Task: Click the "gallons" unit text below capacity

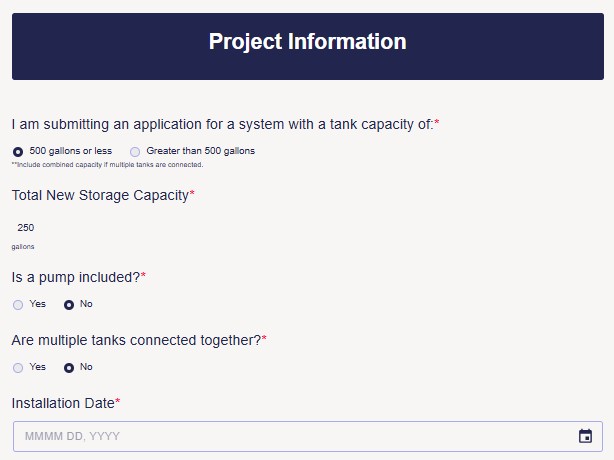Action: point(23,246)
